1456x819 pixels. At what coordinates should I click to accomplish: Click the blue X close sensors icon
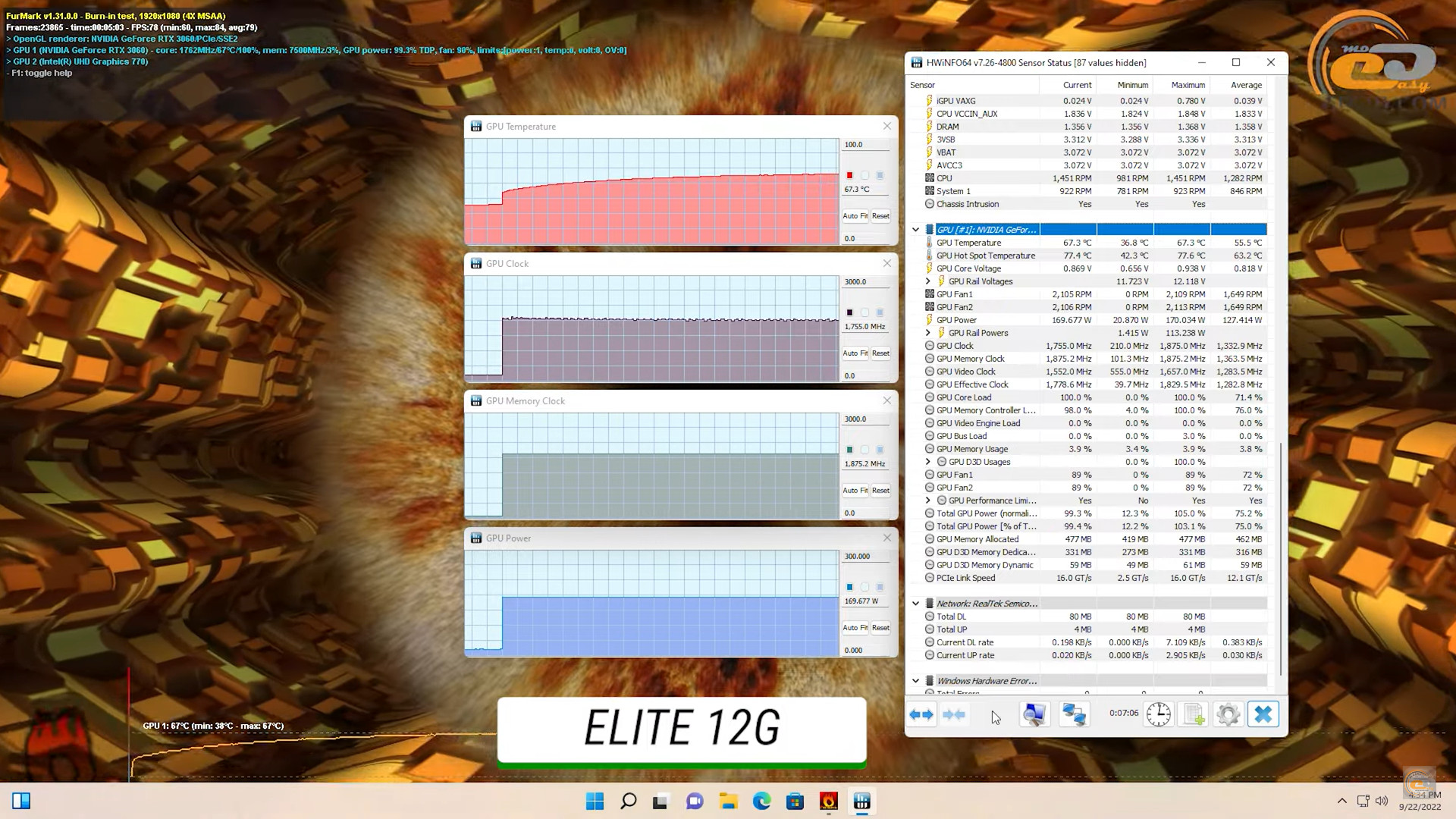tap(1263, 714)
